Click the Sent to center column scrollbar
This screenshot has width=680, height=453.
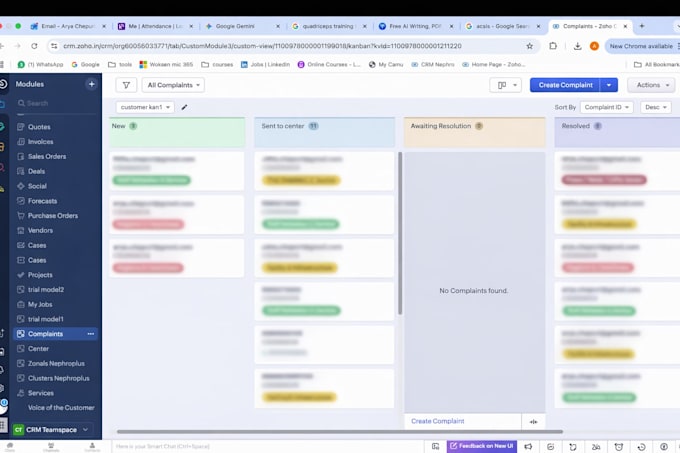[x=400, y=233]
